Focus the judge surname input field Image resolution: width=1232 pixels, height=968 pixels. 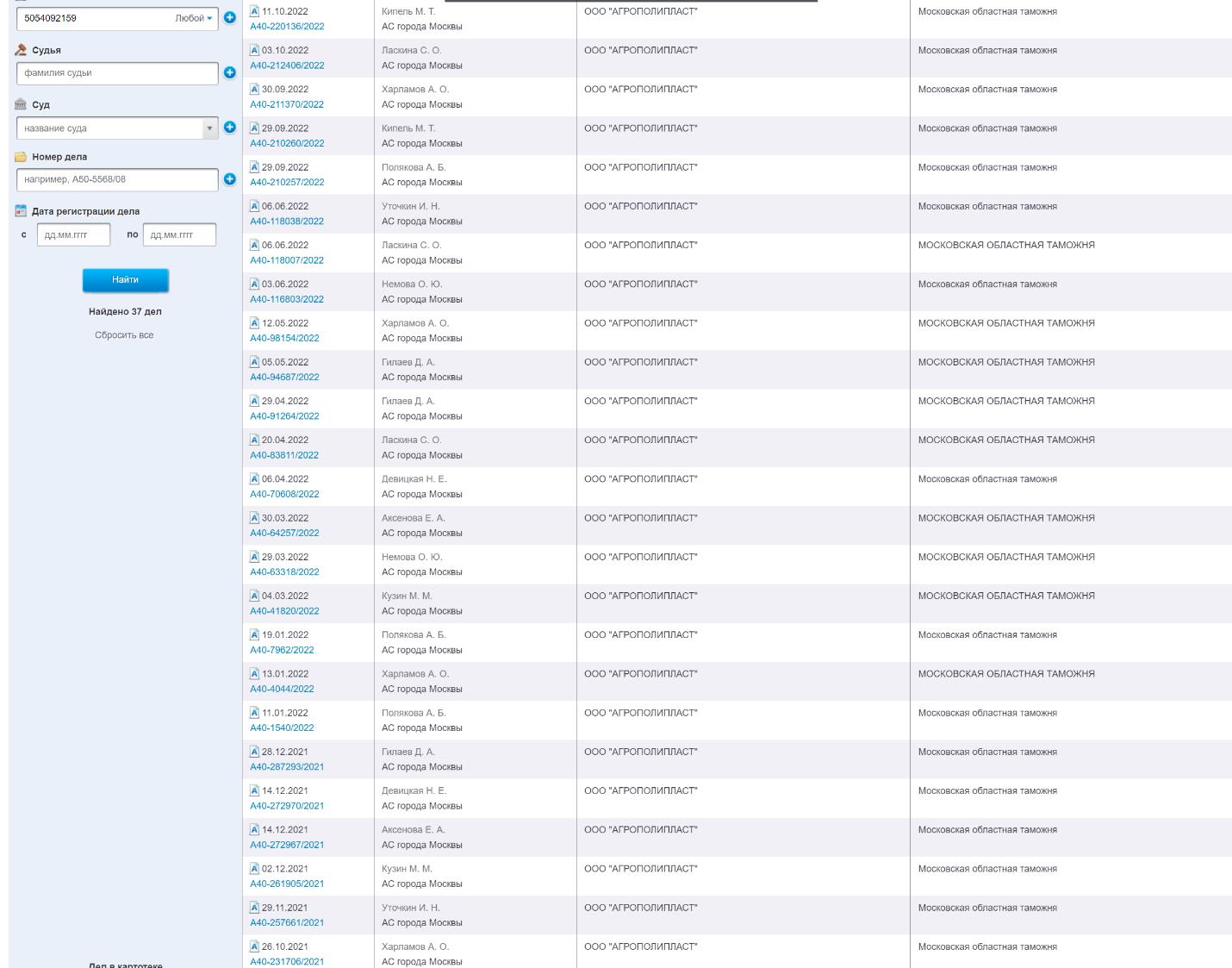tap(117, 73)
